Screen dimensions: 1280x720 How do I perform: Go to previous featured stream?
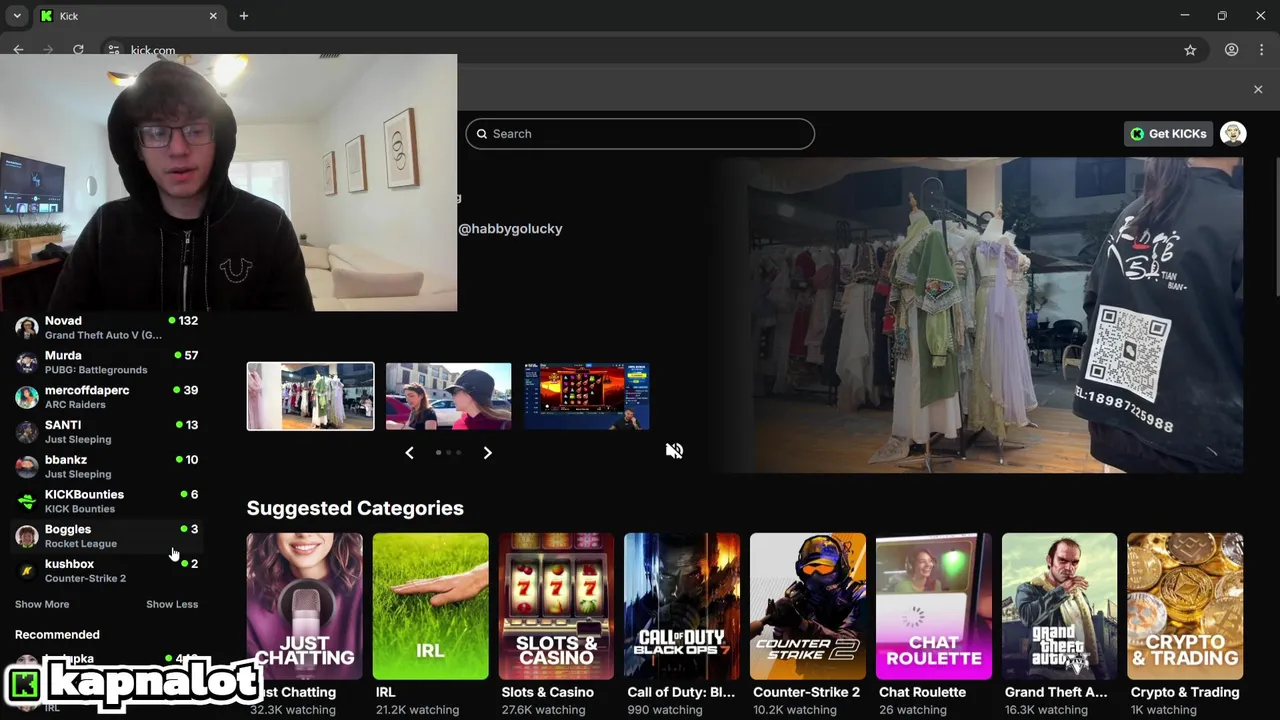409,453
